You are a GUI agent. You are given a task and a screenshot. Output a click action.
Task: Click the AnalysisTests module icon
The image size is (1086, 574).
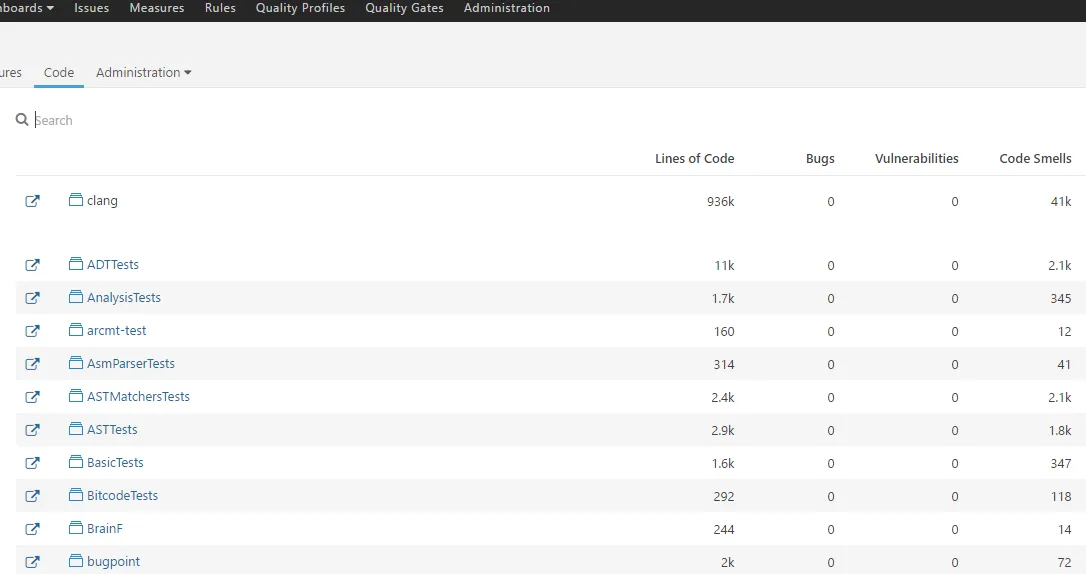pyautogui.click(x=75, y=297)
